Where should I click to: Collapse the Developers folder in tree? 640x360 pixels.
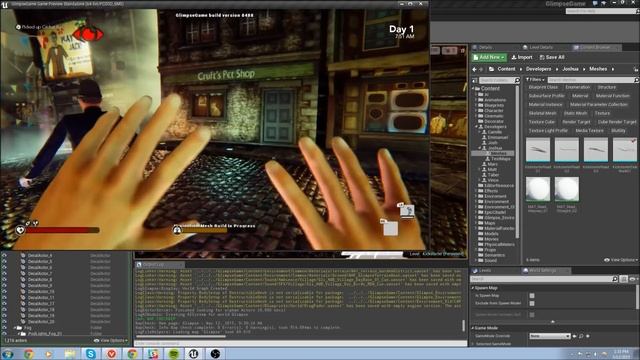[x=476, y=127]
